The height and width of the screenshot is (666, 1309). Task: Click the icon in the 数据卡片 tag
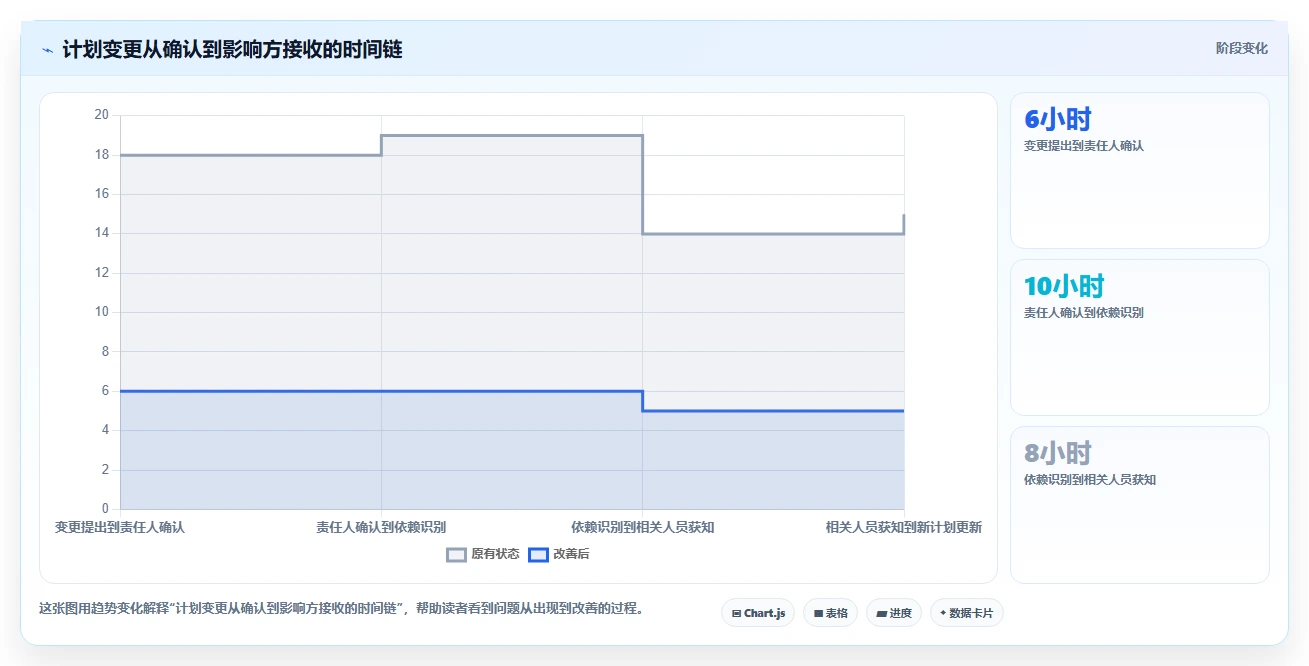tap(943, 613)
